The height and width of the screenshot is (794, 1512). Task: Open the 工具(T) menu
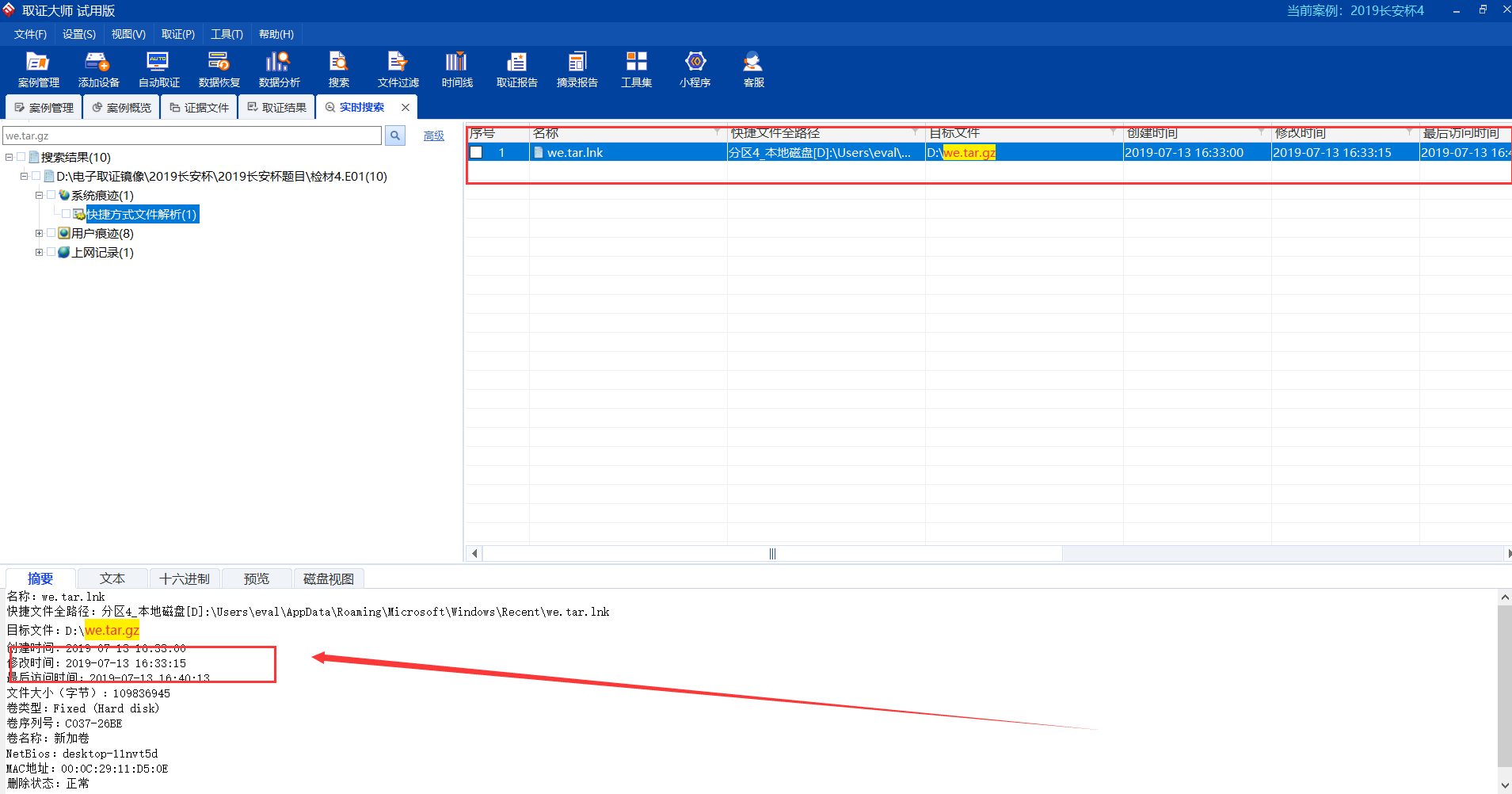(x=227, y=34)
